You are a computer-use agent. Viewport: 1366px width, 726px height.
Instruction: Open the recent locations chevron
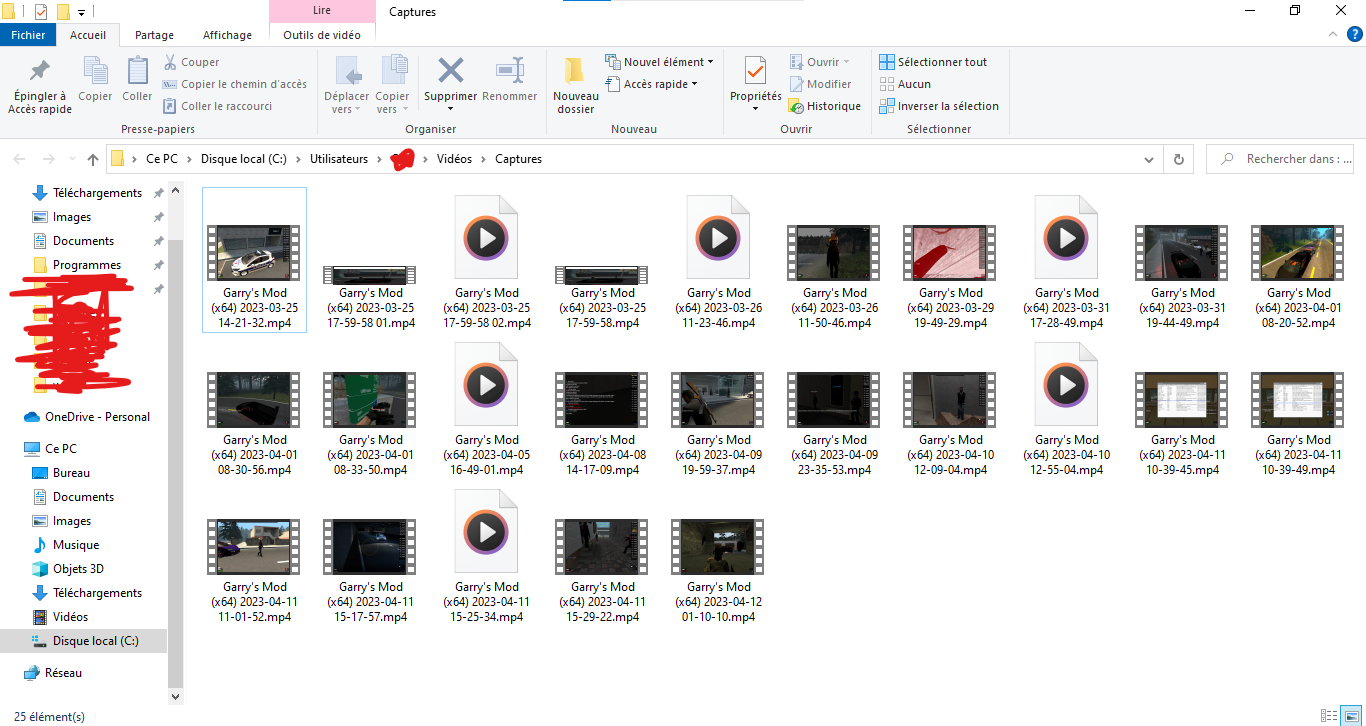[70, 159]
